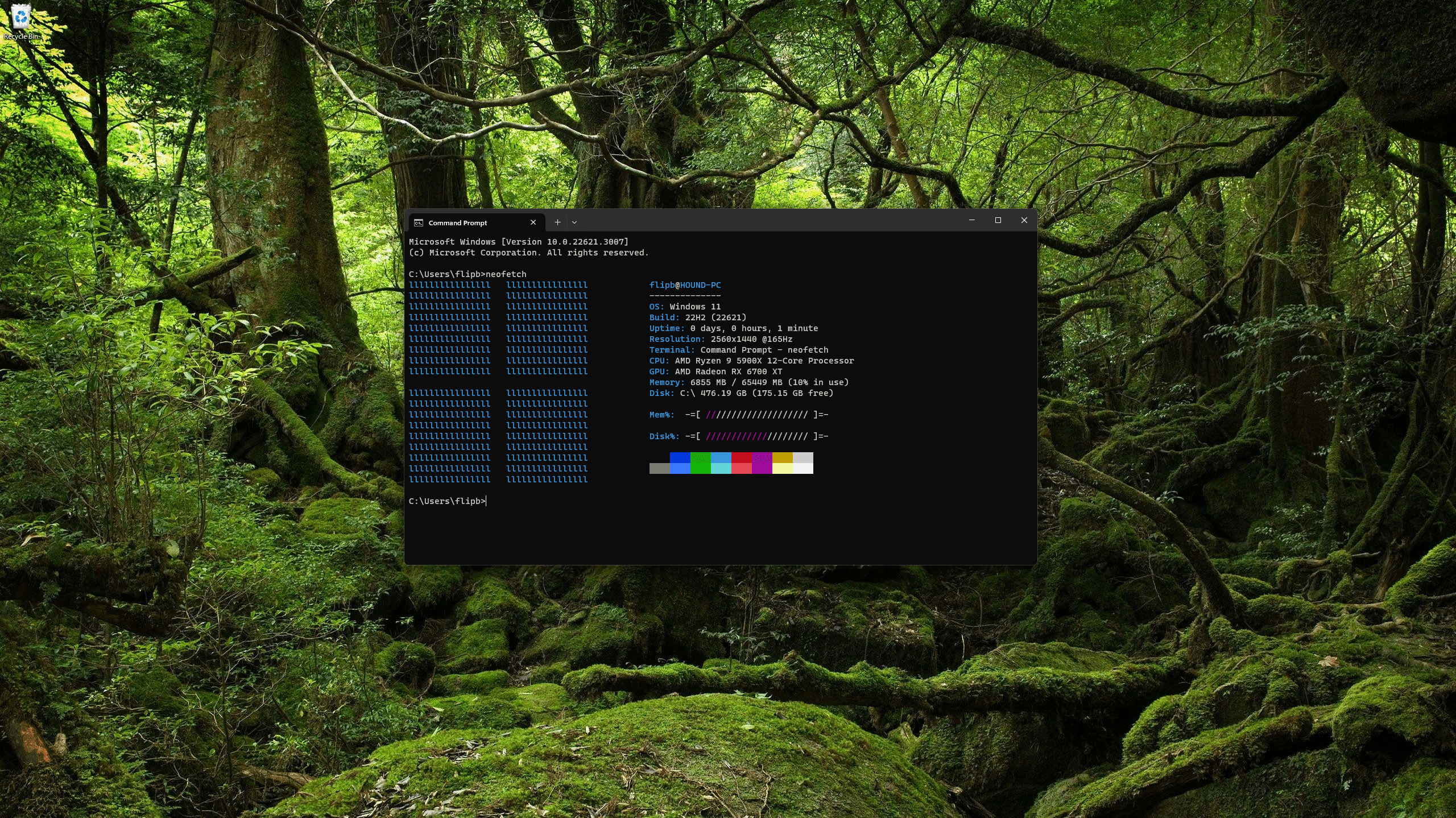Click the GPU AMD Radeon RX 6700 XT line
Viewport: 1456px width, 818px height.
tap(715, 371)
